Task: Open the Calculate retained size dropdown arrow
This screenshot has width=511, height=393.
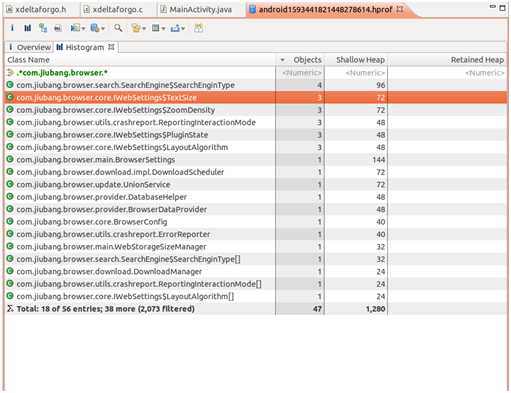Action: [163, 29]
